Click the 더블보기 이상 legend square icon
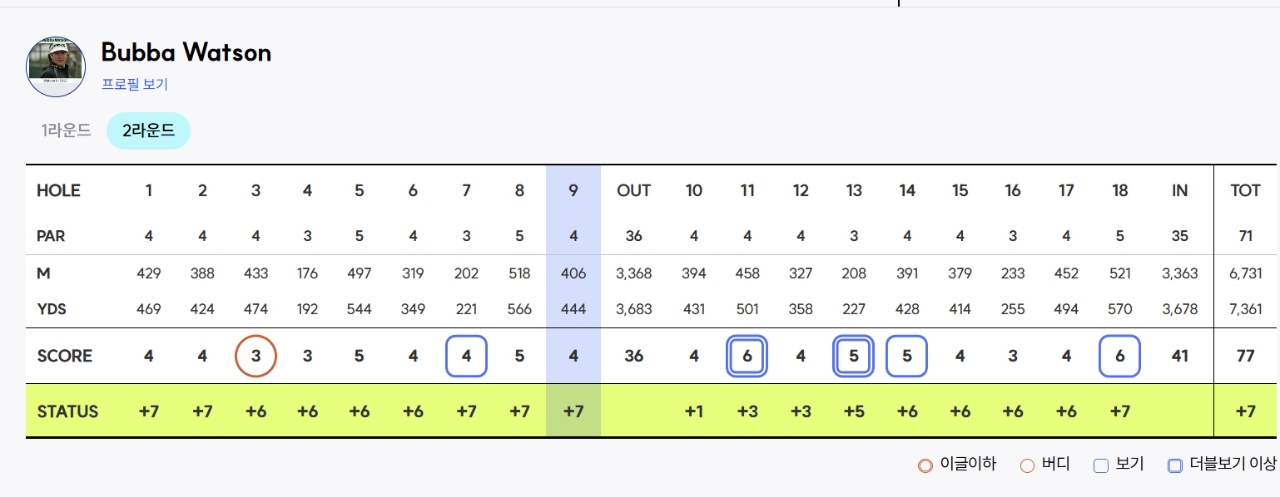1280x497 pixels. coord(1175,465)
